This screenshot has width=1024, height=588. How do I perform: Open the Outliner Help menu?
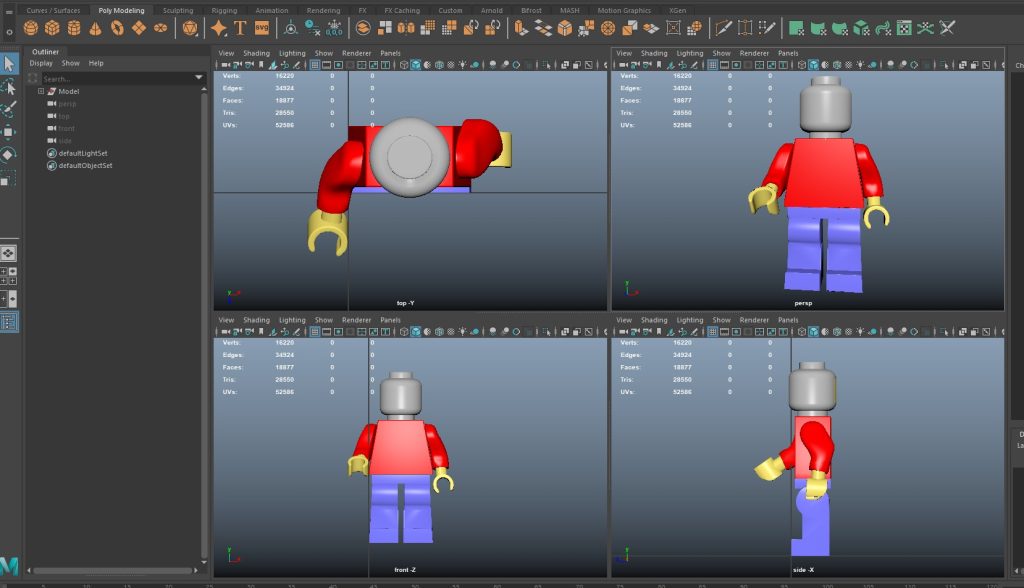pyautogui.click(x=96, y=63)
